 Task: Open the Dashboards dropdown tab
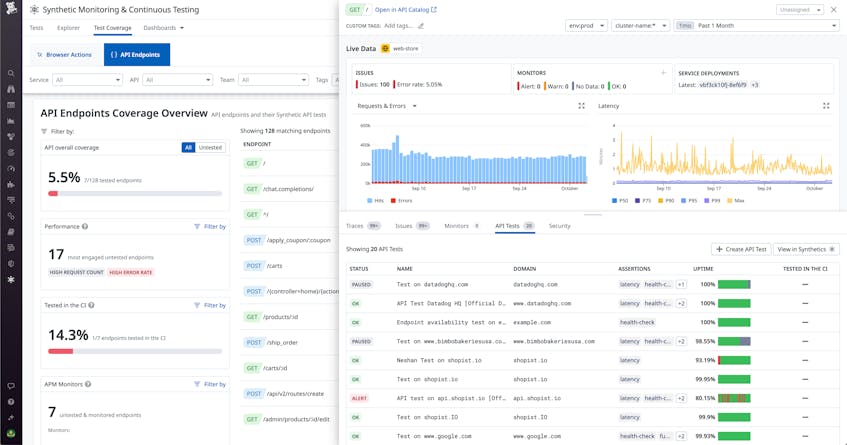pyautogui.click(x=163, y=28)
